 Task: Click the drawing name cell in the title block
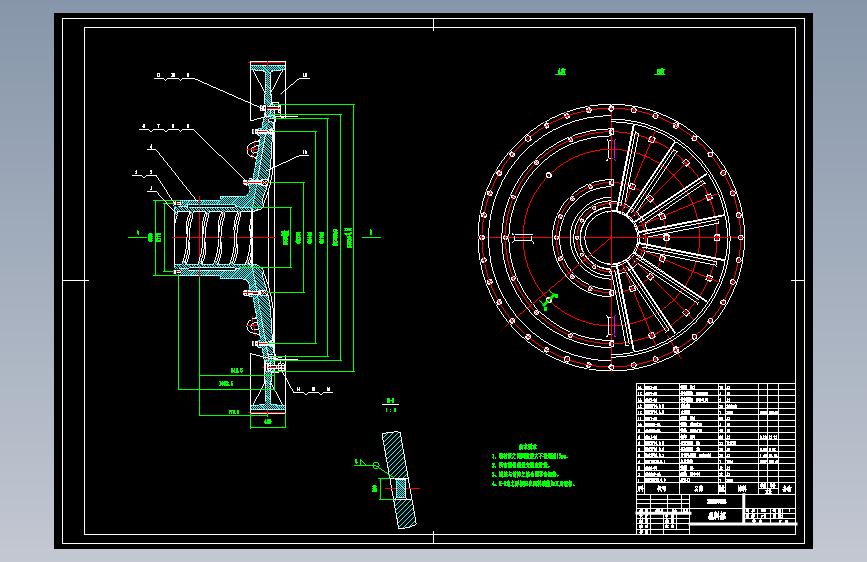[717, 516]
